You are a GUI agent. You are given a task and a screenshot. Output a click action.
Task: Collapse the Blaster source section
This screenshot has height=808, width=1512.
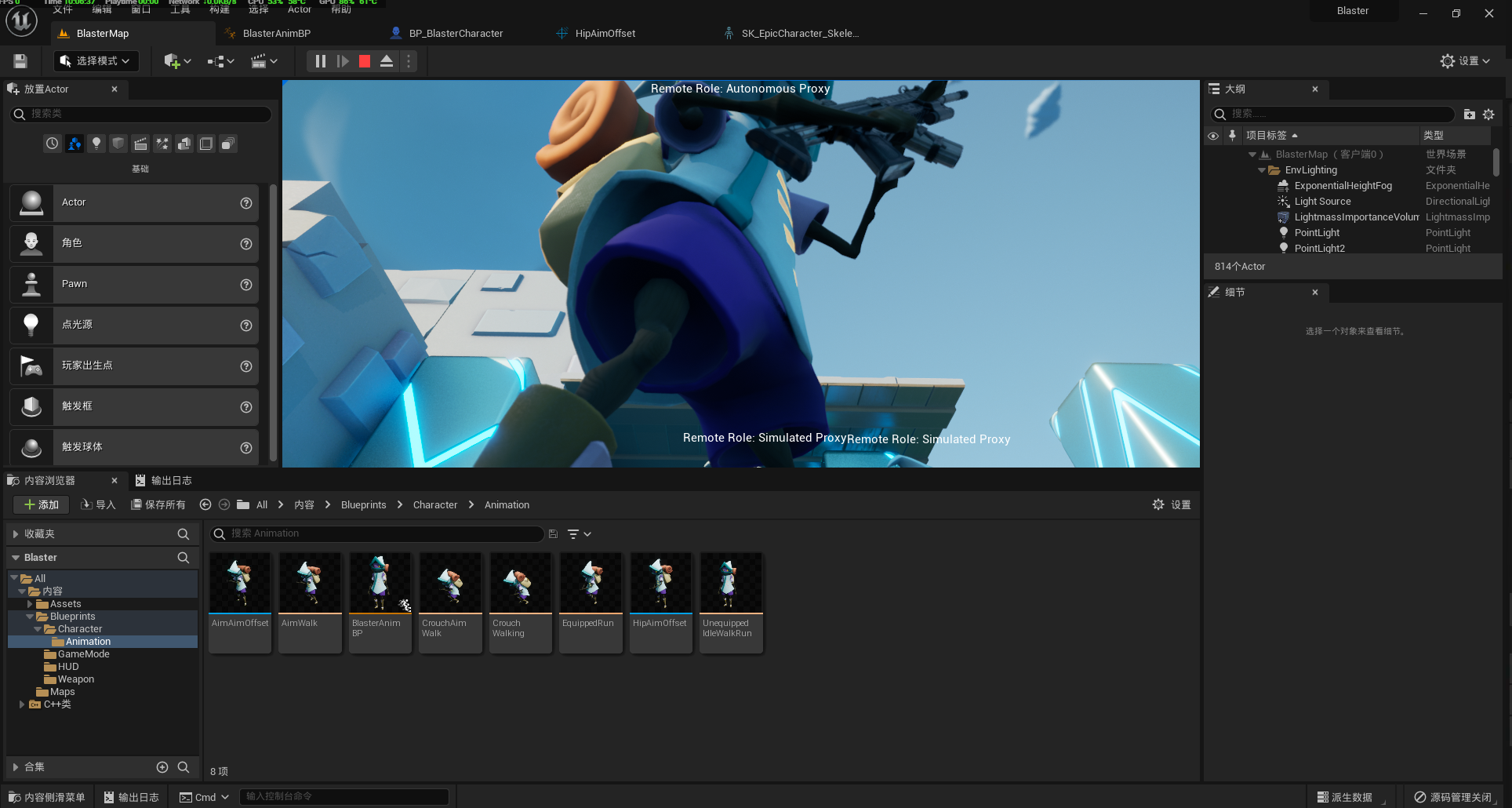coord(15,558)
